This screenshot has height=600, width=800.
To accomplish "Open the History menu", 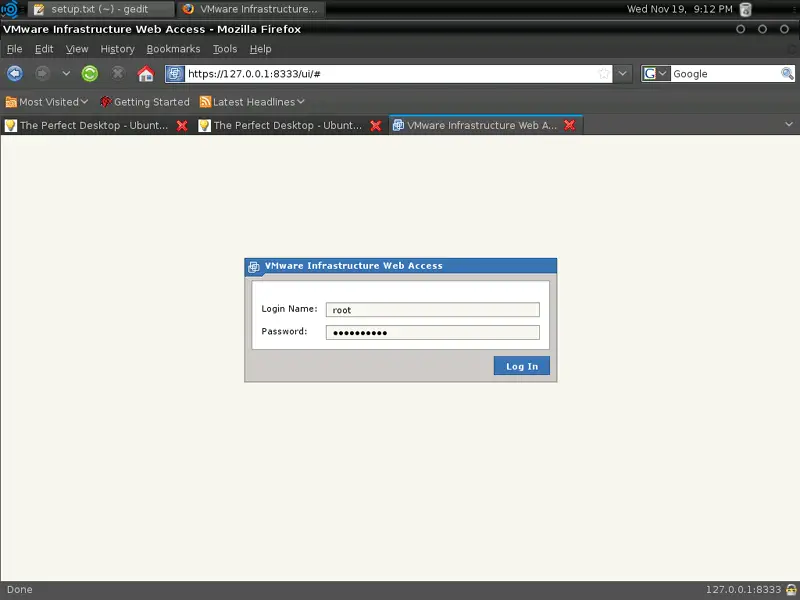I will coord(117,49).
